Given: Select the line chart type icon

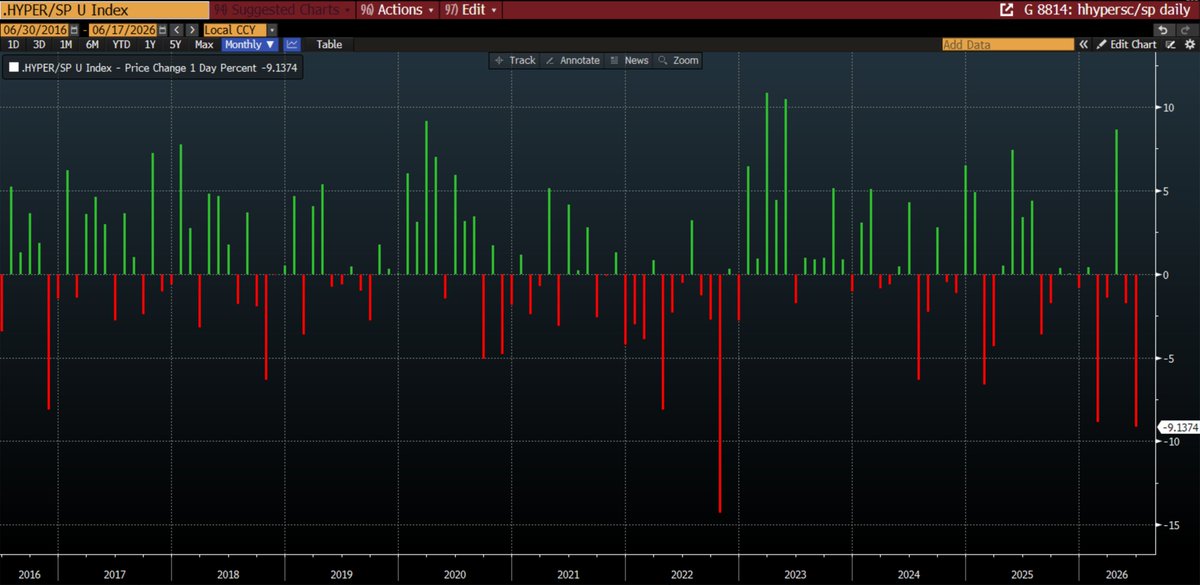Looking at the screenshot, I should coord(292,44).
